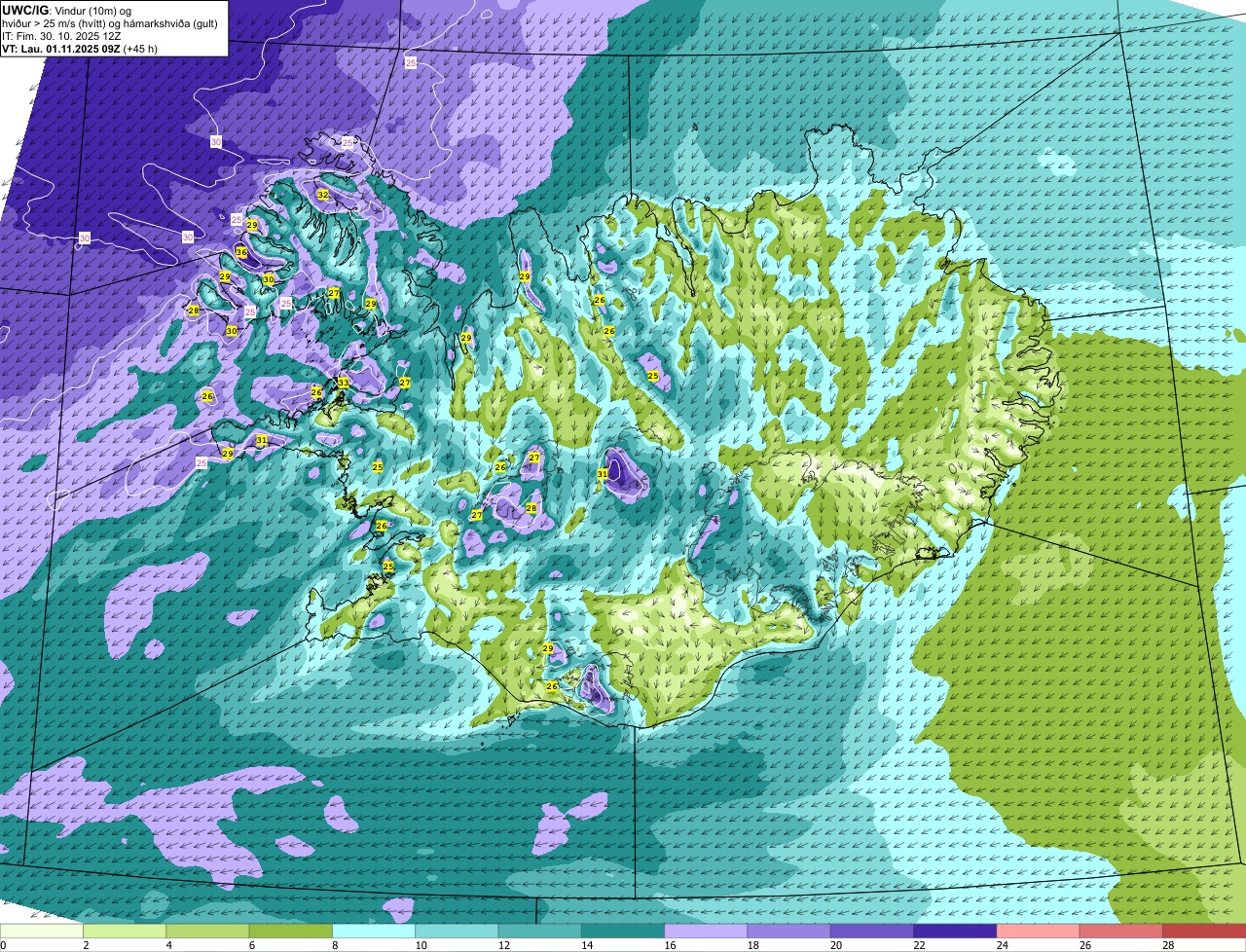Click the 'IT: Fim. 30. 10. 2025 12Z' line
The image size is (1246, 952).
click(61, 35)
